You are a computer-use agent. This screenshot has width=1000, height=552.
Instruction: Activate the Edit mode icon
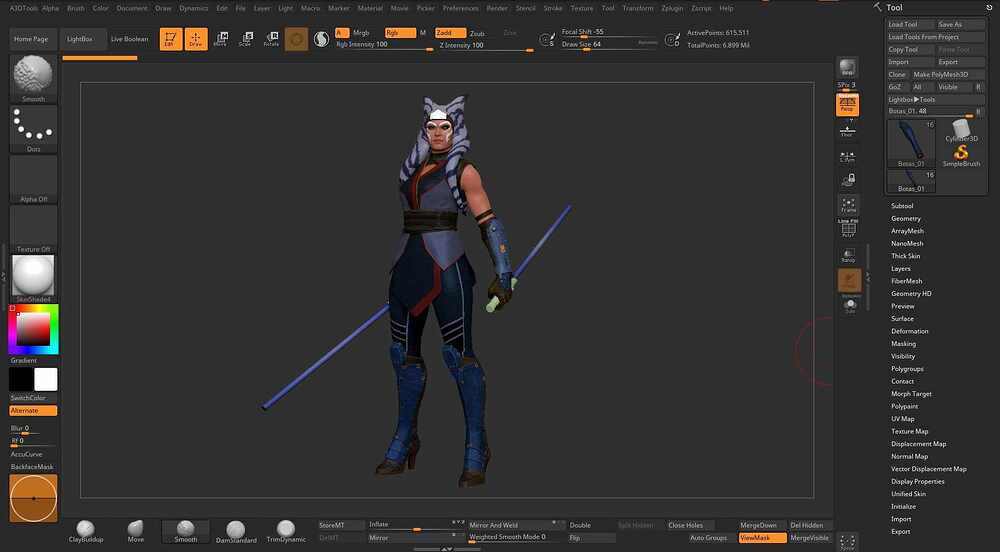(170, 40)
